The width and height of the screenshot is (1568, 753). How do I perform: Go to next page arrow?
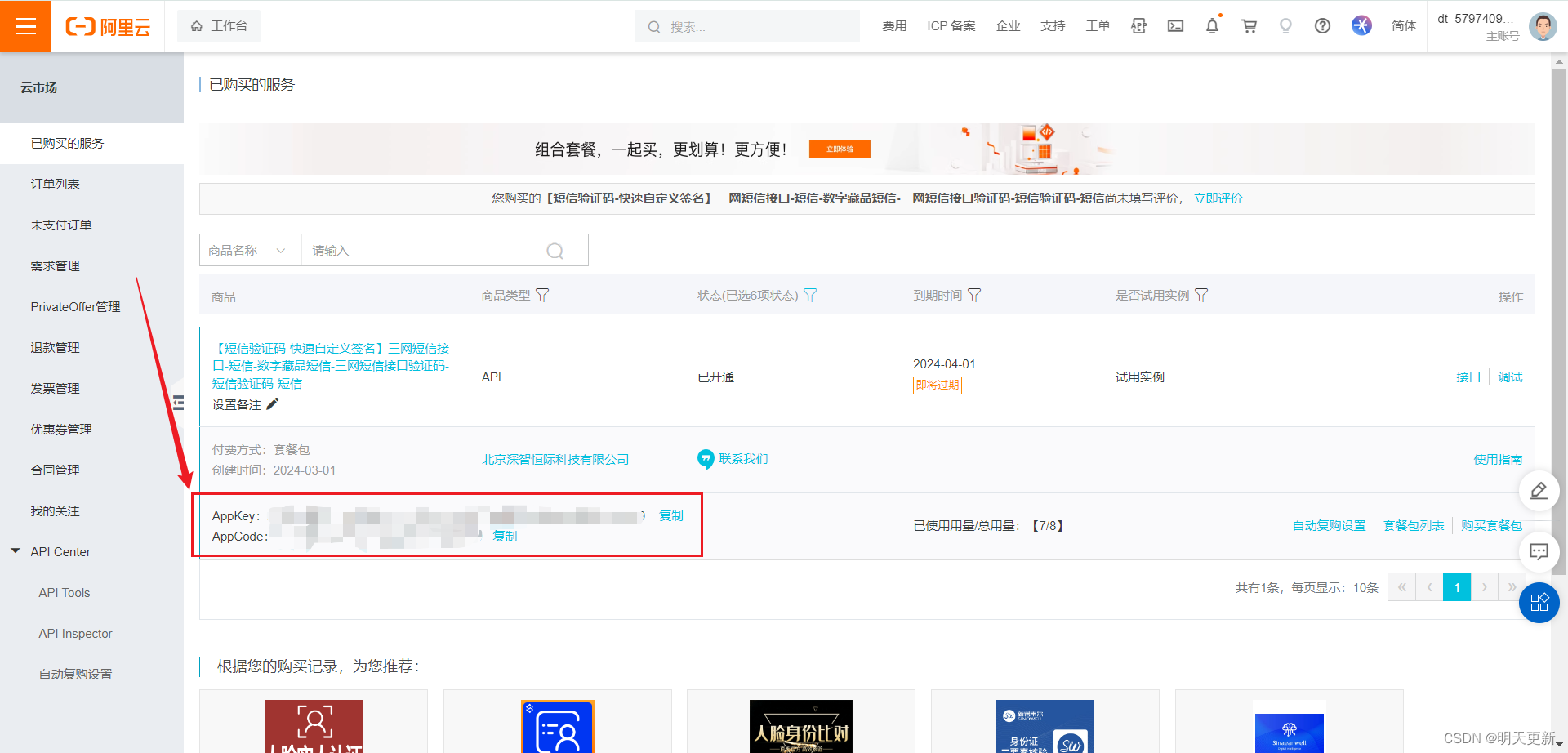coord(1485,587)
